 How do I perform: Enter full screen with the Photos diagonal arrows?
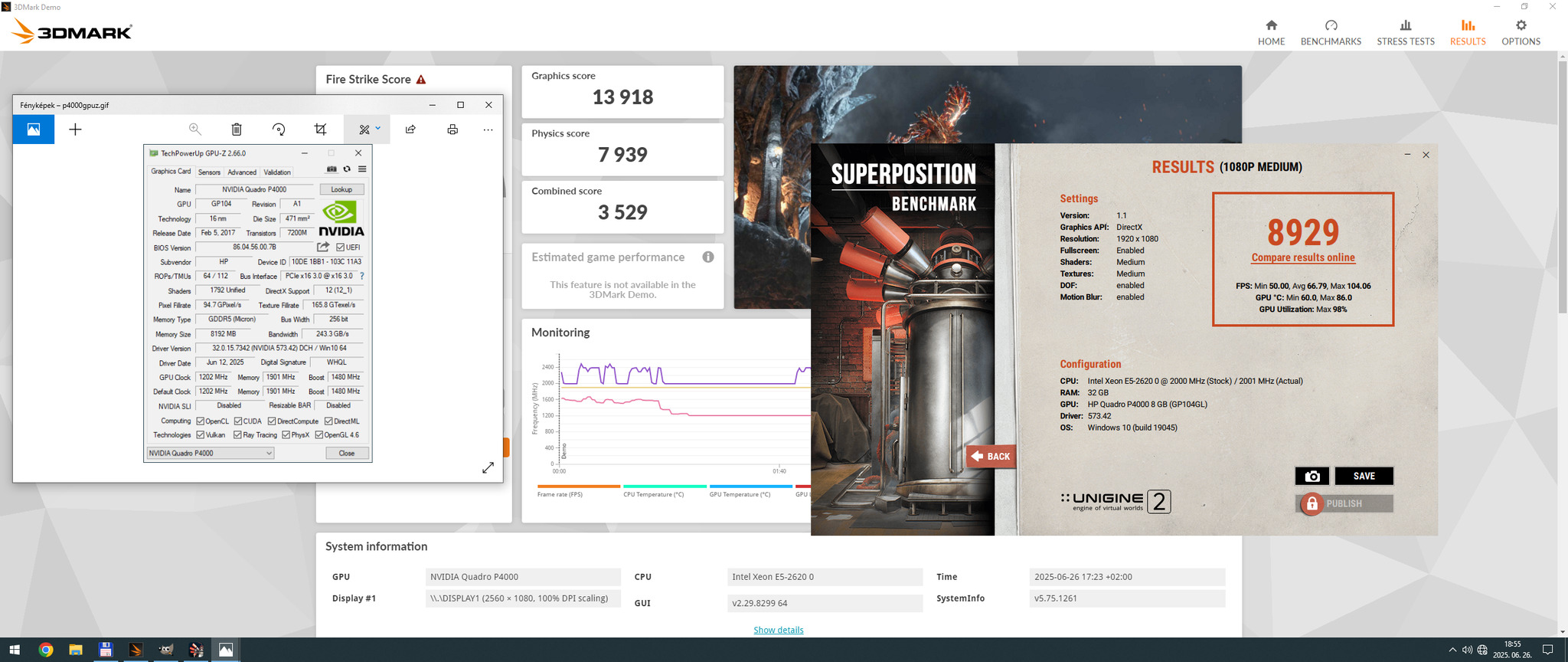[x=488, y=467]
